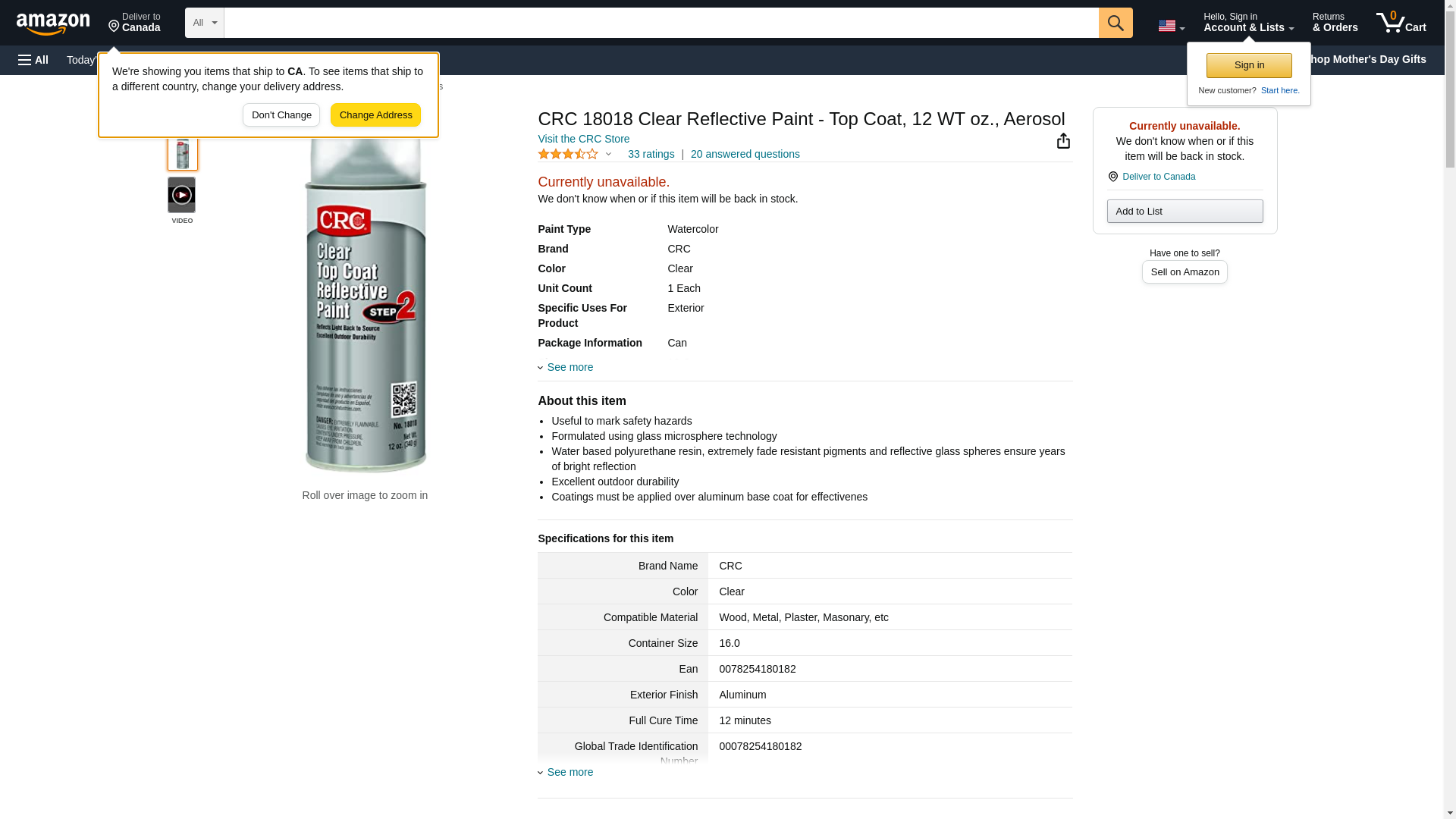Viewport: 1456px width, 819px height.
Task: Click the share icon near title
Action: tap(1063, 141)
